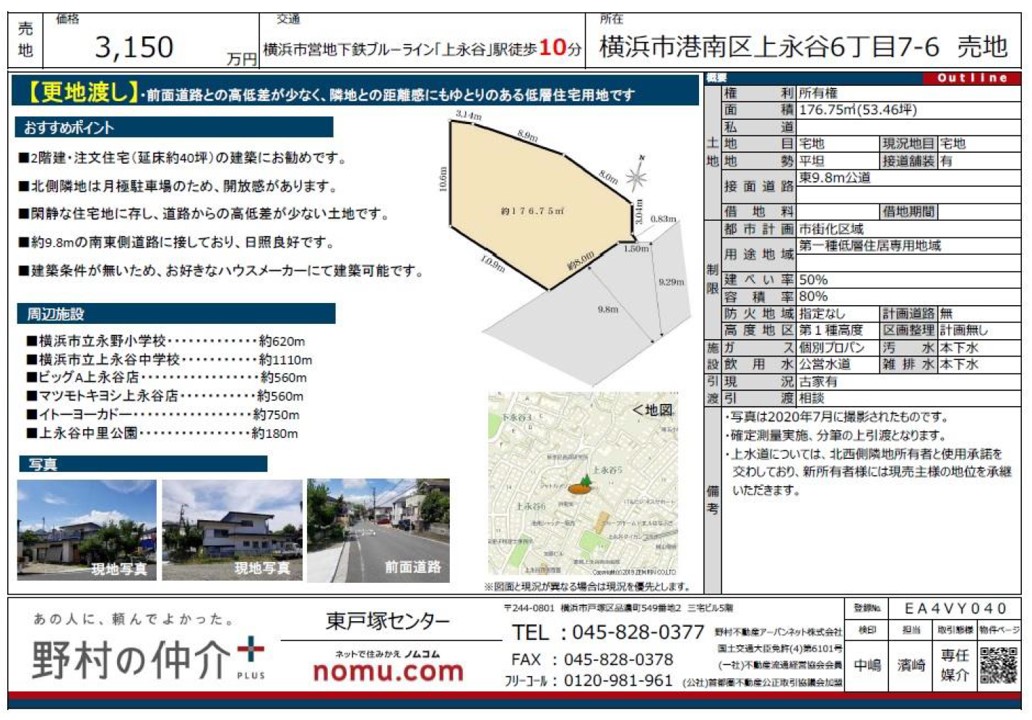Click the red Outline label above the table
1032x720 pixels.
click(971, 78)
